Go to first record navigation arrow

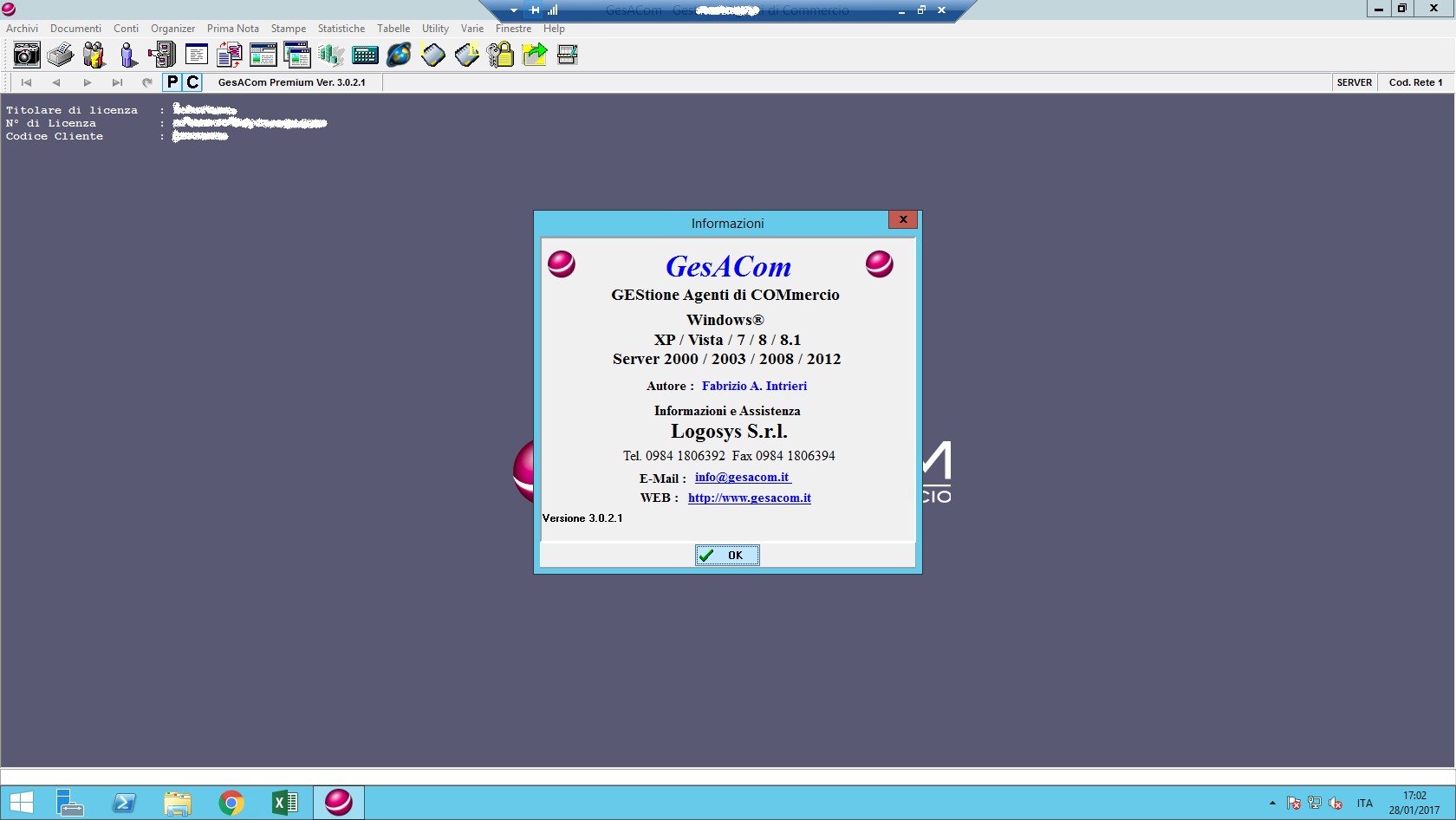click(26, 82)
